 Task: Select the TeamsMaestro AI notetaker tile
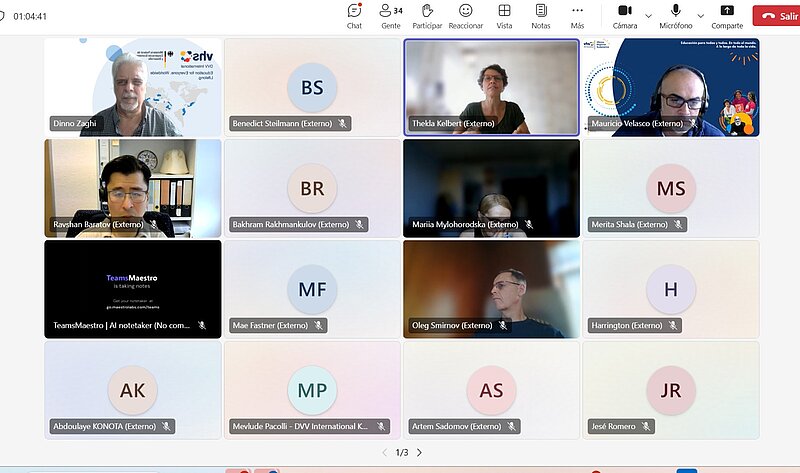click(x=133, y=289)
